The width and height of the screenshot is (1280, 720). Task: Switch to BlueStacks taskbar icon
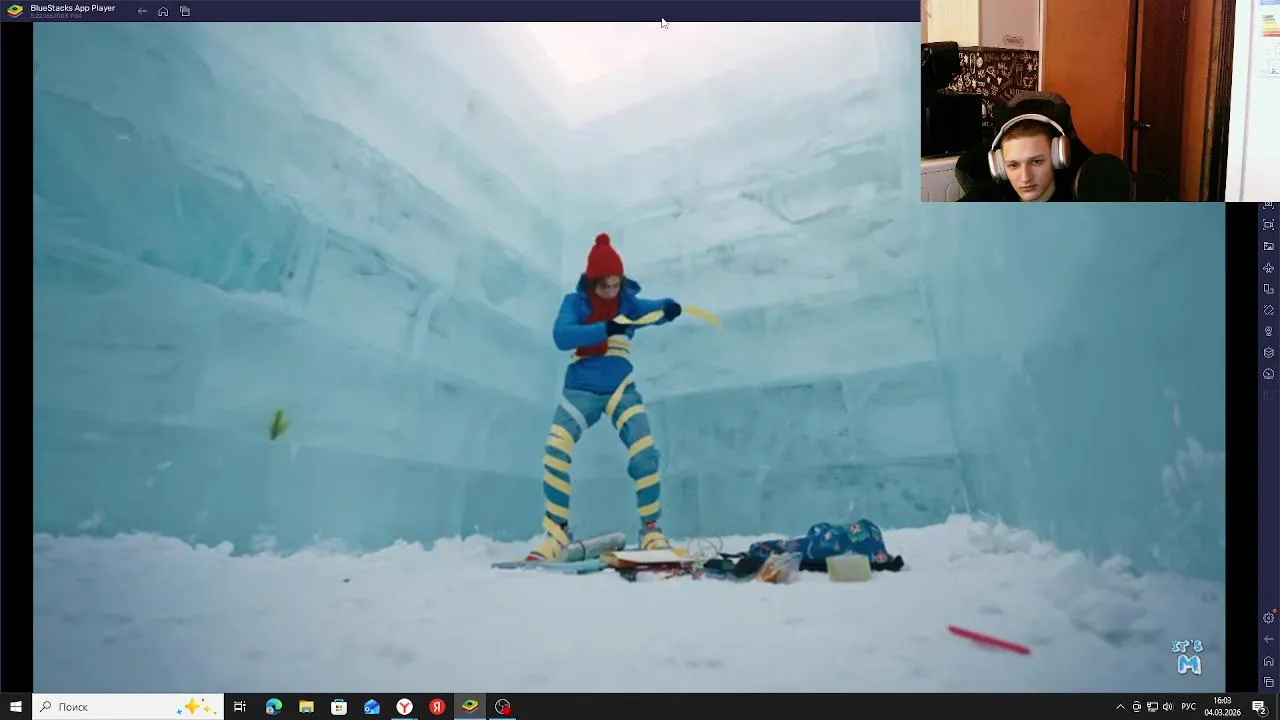[x=470, y=707]
